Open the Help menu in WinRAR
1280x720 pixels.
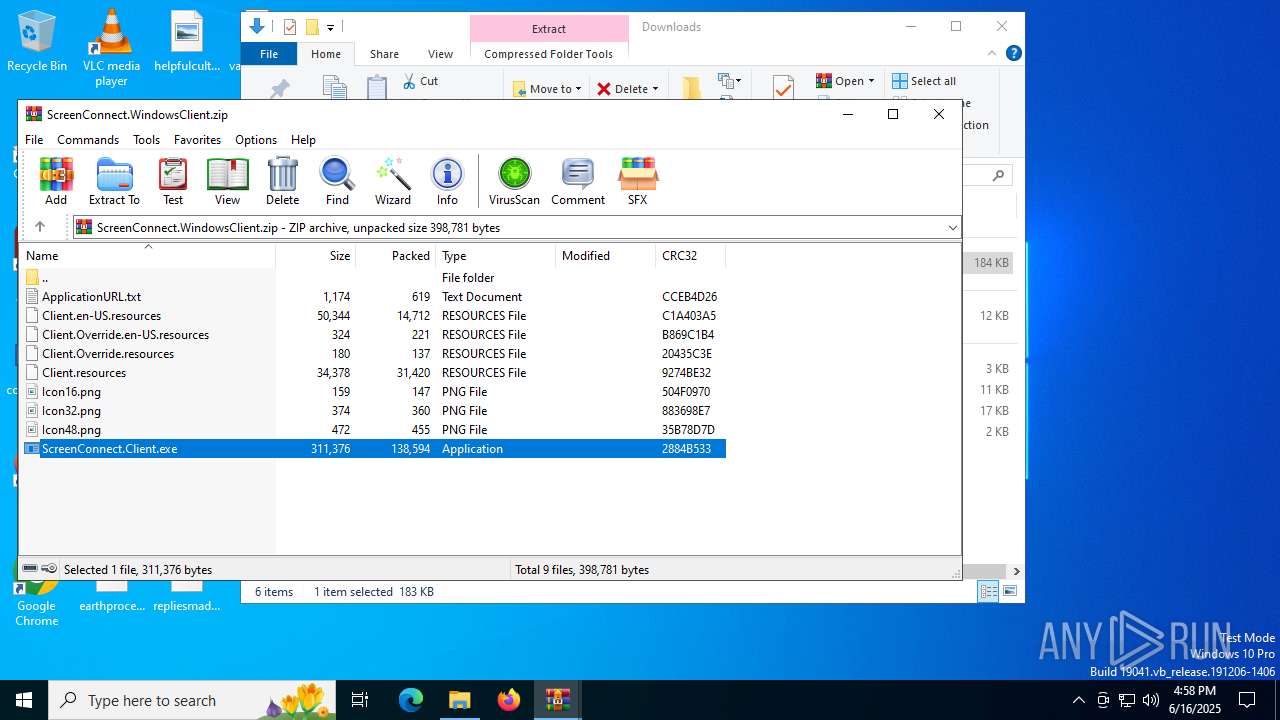point(303,140)
